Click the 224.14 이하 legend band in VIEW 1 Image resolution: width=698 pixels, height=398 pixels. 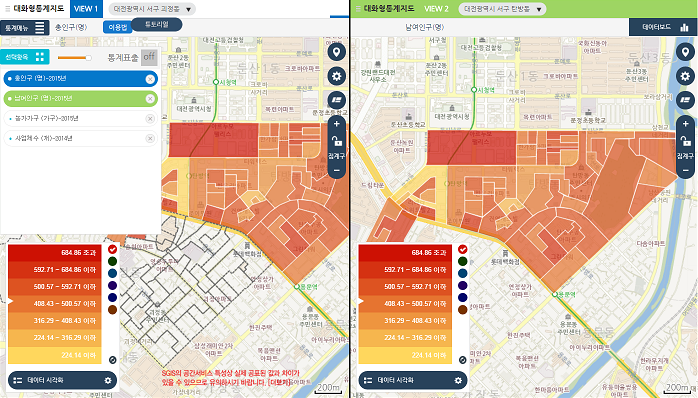click(54, 355)
